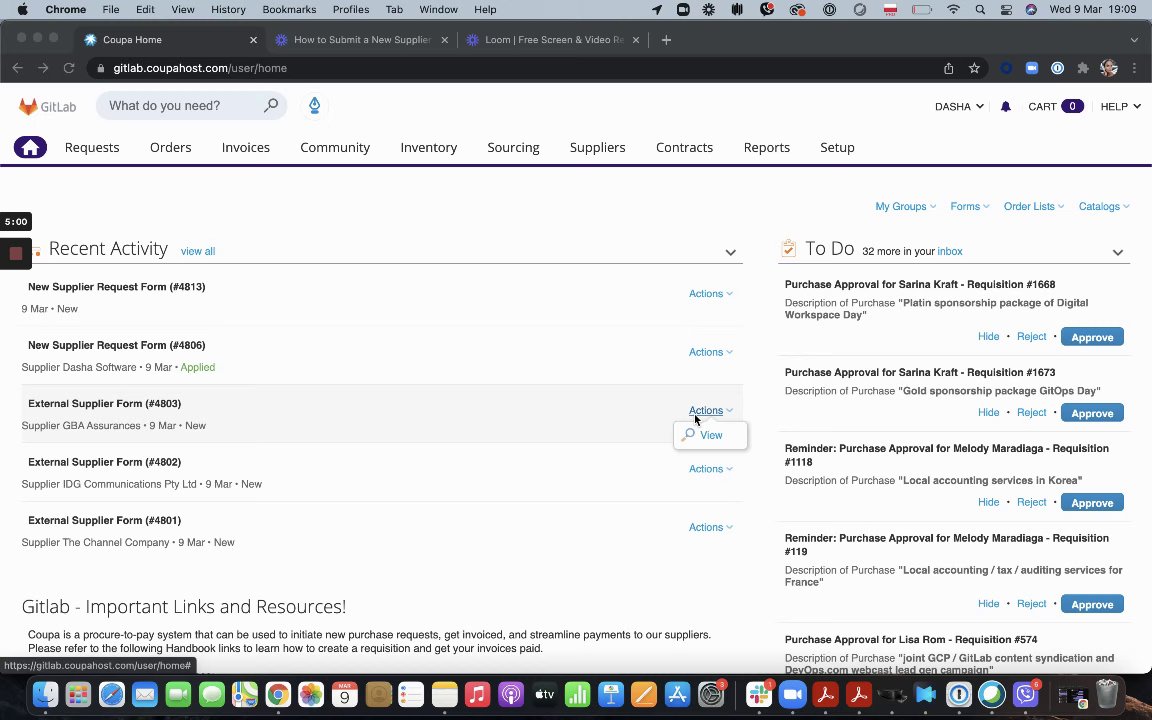The image size is (1152, 720).
Task: Go back in Chrome
Action: (18, 68)
